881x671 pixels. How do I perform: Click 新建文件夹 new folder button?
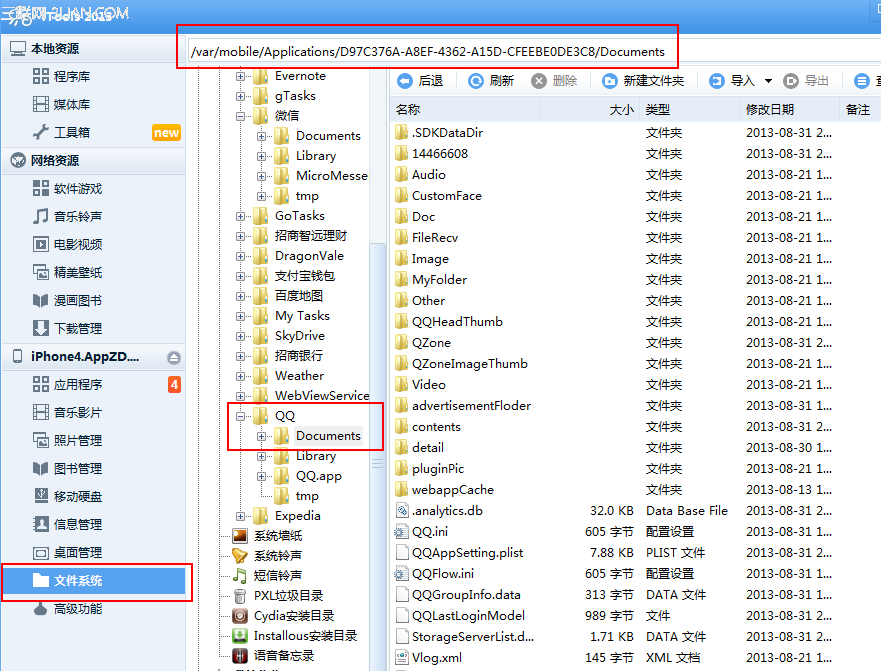643,81
